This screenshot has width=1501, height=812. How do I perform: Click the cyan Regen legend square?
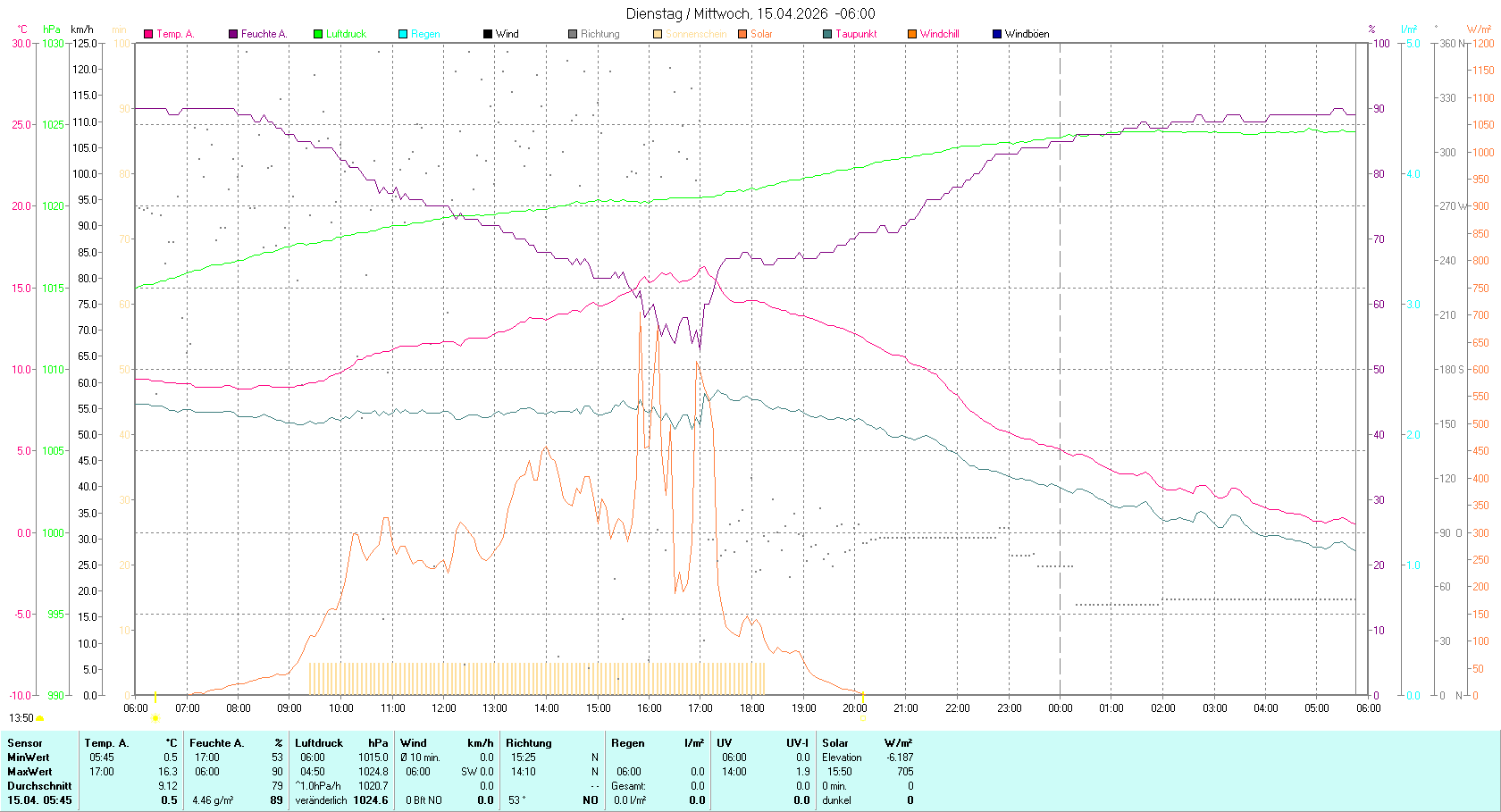(403, 34)
